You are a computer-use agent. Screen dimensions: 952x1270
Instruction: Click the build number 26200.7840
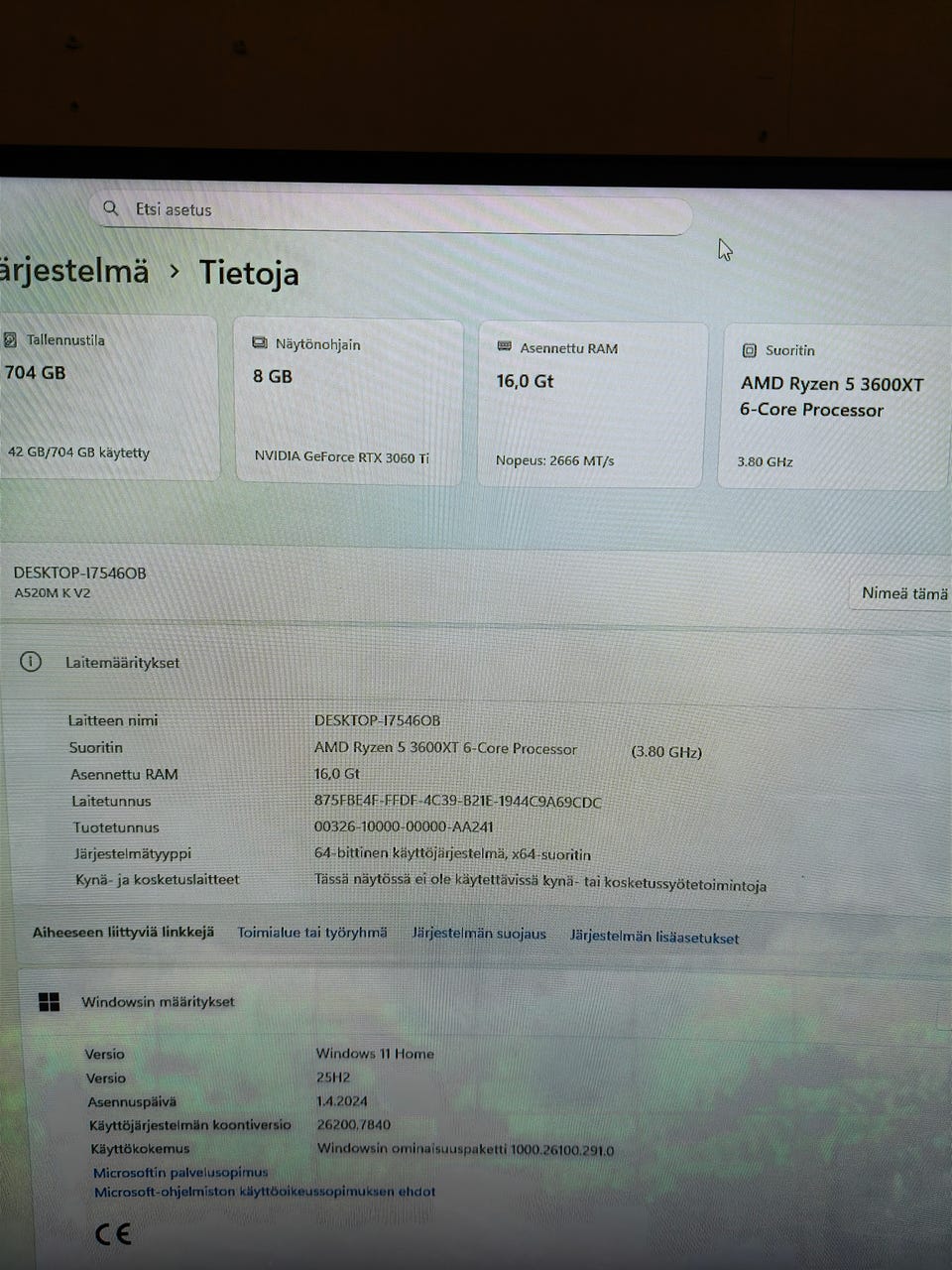[354, 1125]
